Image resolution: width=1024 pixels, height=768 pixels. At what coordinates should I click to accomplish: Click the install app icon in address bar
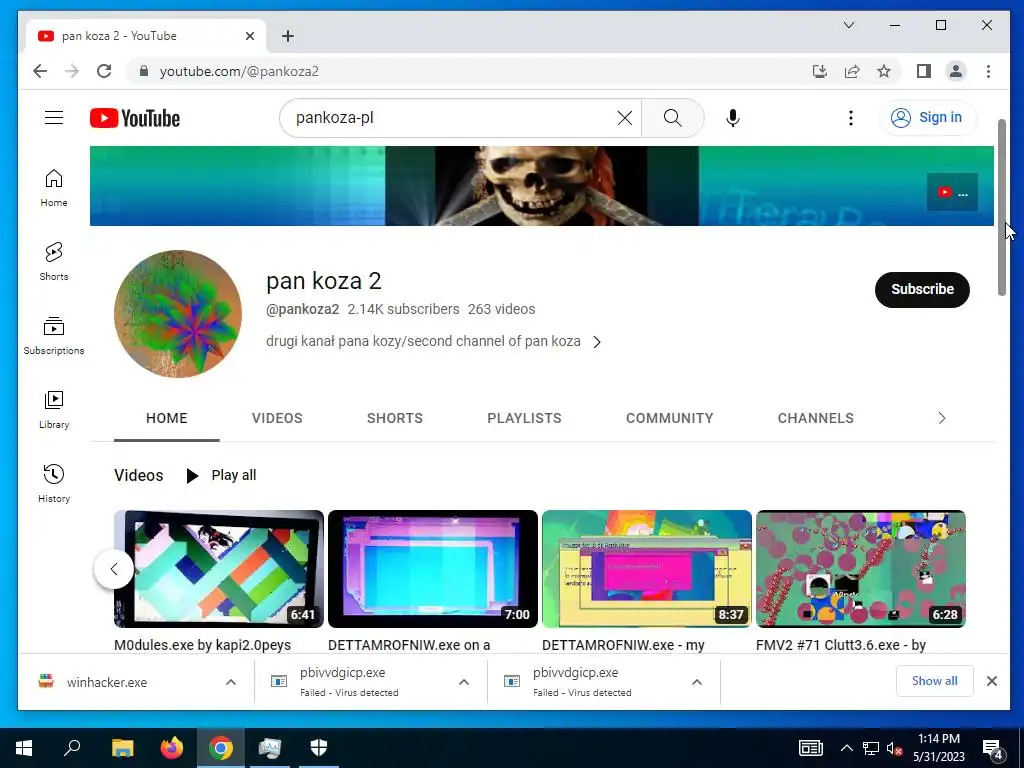(820, 71)
